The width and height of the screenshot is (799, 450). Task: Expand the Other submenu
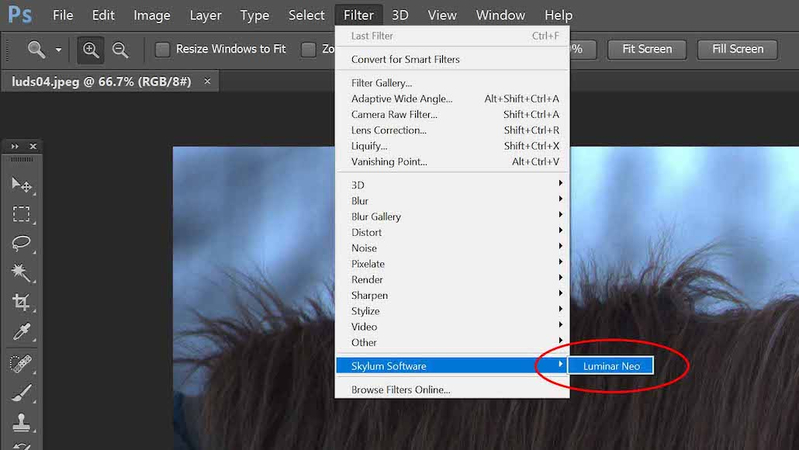(452, 342)
